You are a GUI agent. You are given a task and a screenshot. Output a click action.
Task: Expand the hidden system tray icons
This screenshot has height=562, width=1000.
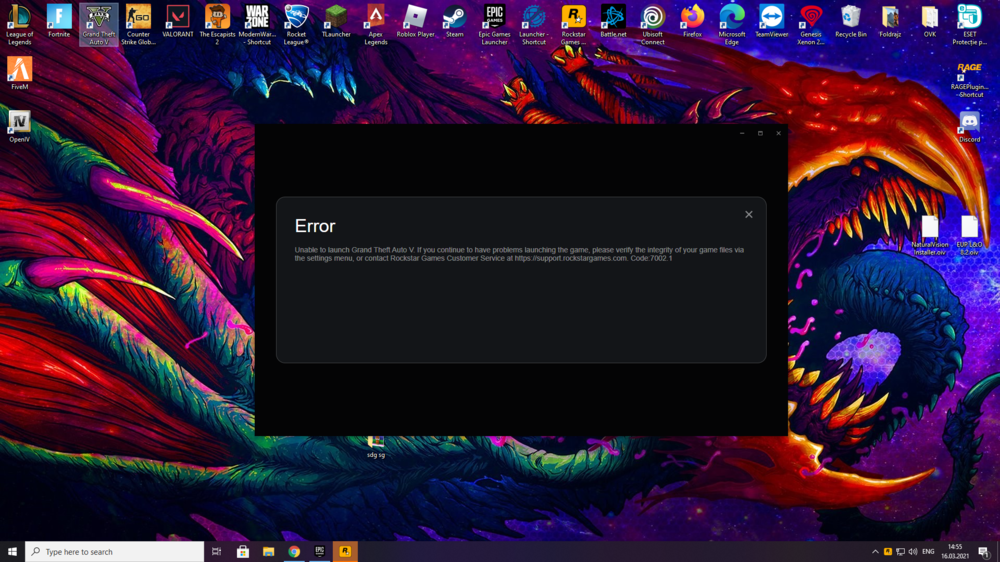tap(875, 552)
